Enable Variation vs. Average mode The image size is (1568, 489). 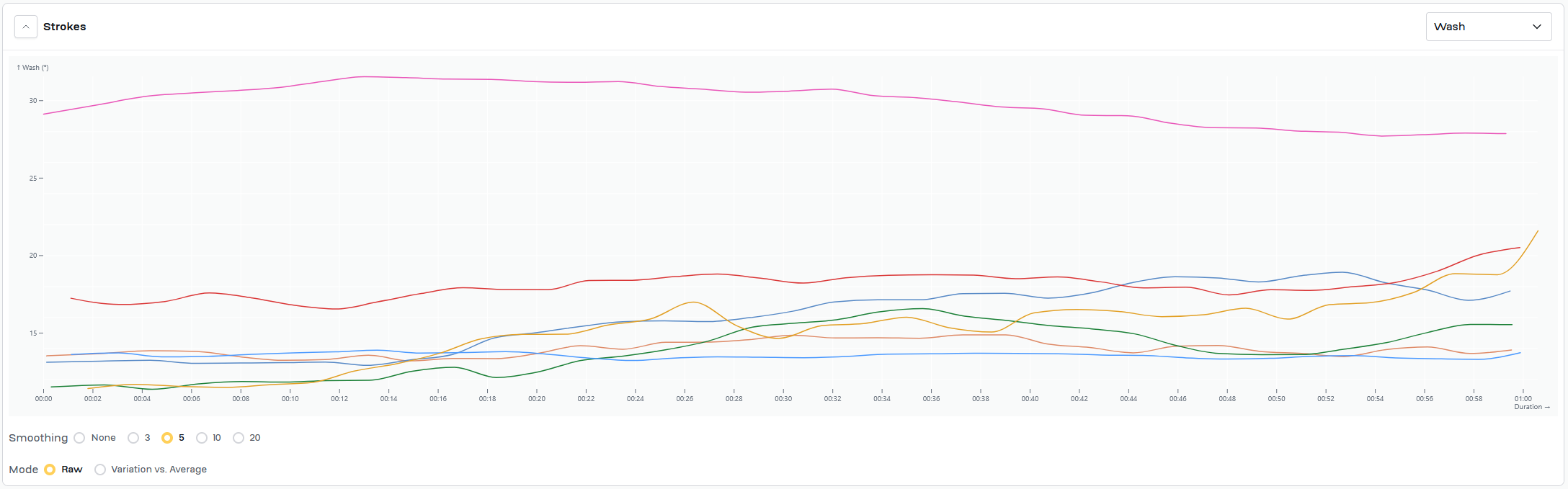100,470
